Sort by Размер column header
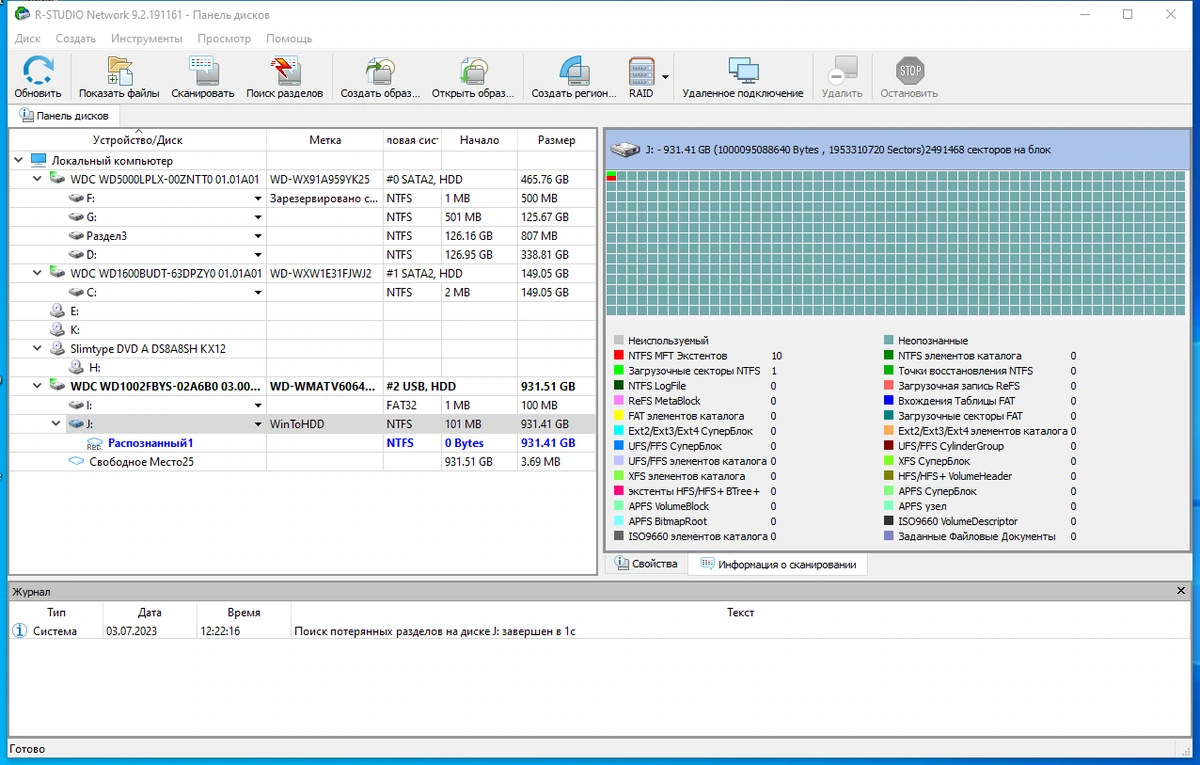This screenshot has height=765, width=1200. (557, 140)
